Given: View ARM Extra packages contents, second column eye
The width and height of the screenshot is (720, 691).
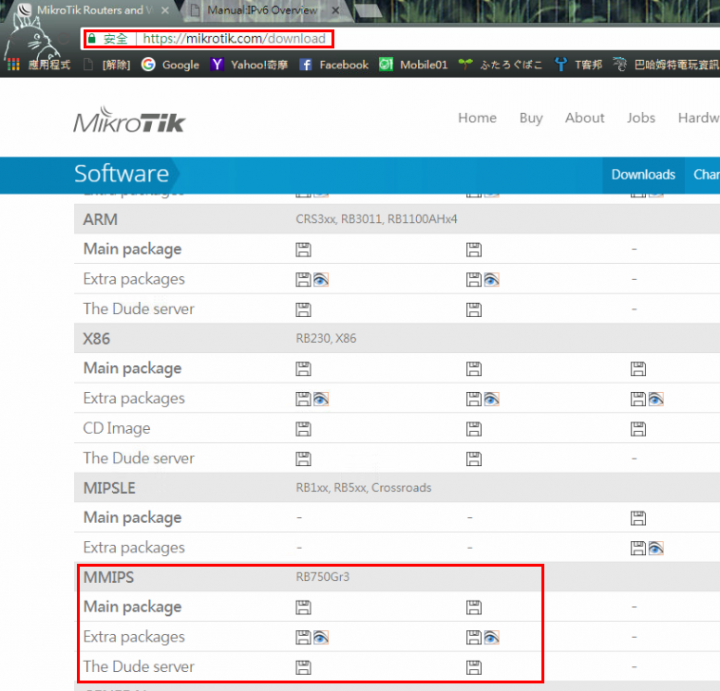Looking at the screenshot, I should pos(492,280).
